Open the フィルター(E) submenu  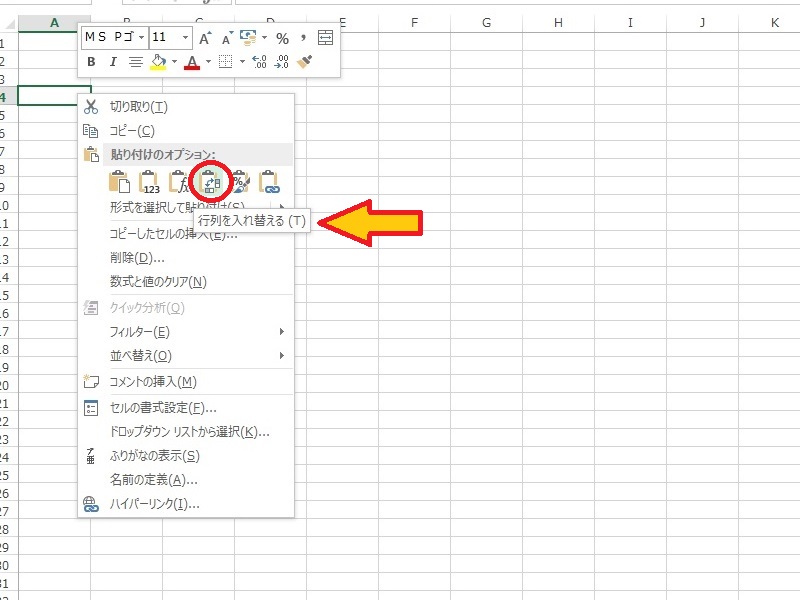(x=140, y=331)
